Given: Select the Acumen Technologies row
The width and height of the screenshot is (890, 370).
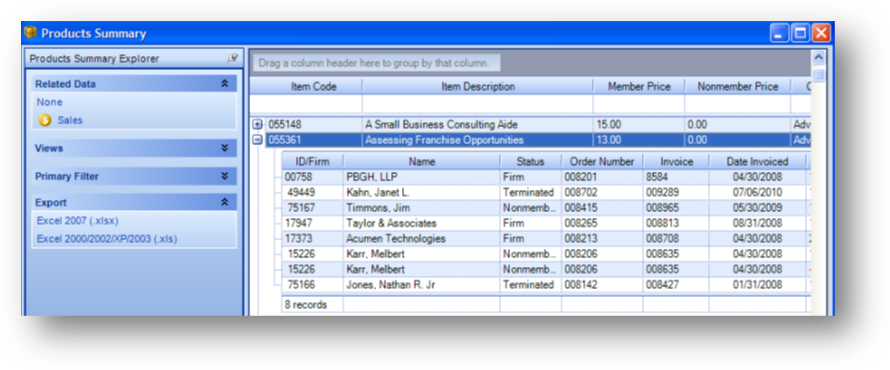Looking at the screenshot, I should [544, 238].
